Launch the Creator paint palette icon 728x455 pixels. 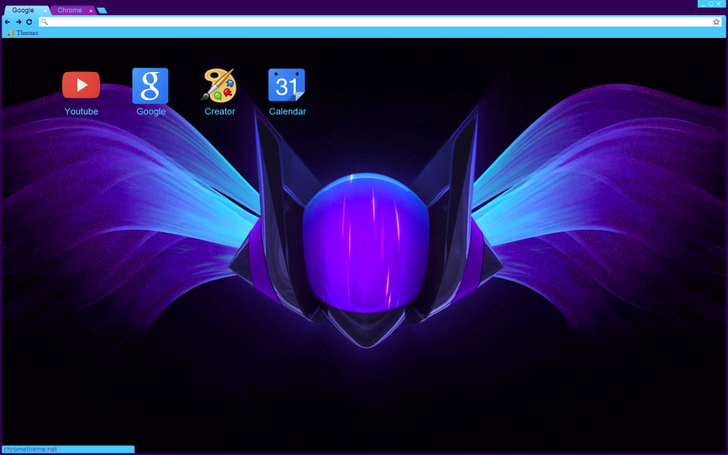pos(219,85)
